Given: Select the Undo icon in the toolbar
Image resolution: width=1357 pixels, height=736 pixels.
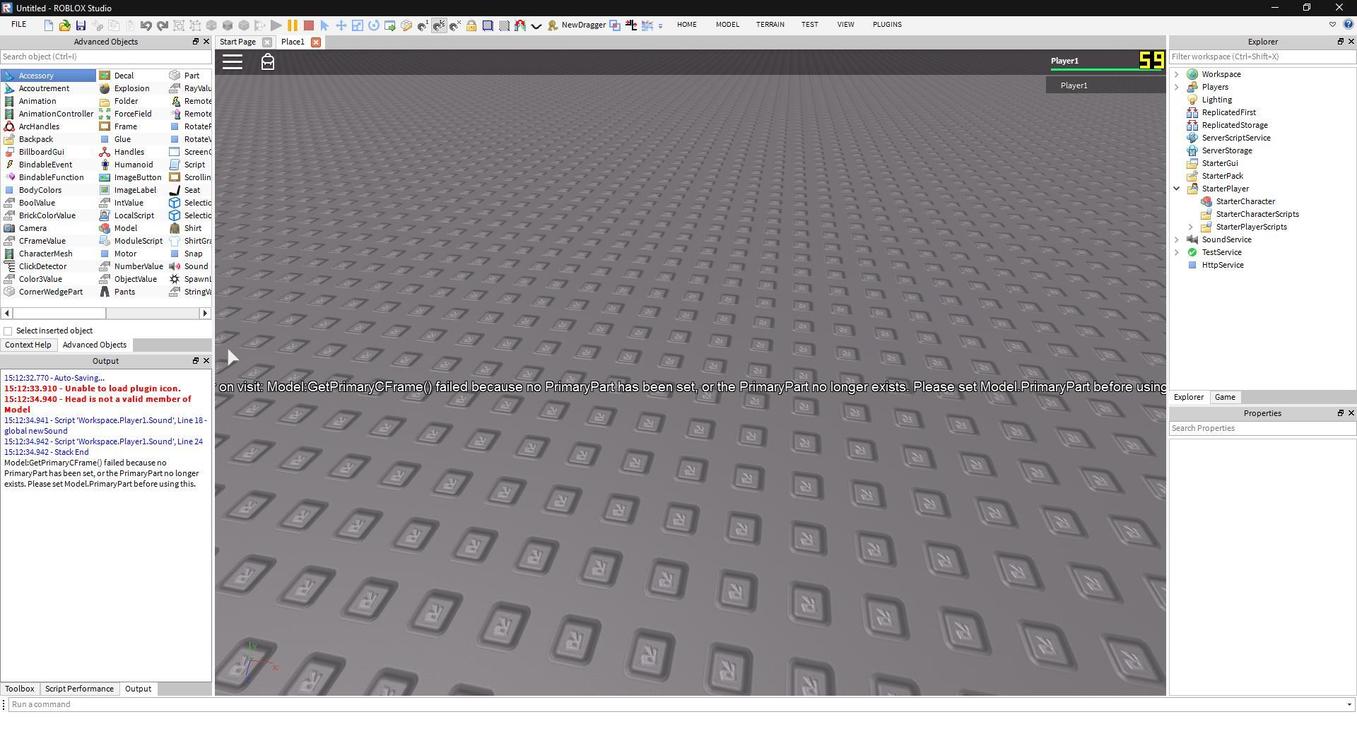Looking at the screenshot, I should coord(144,25).
